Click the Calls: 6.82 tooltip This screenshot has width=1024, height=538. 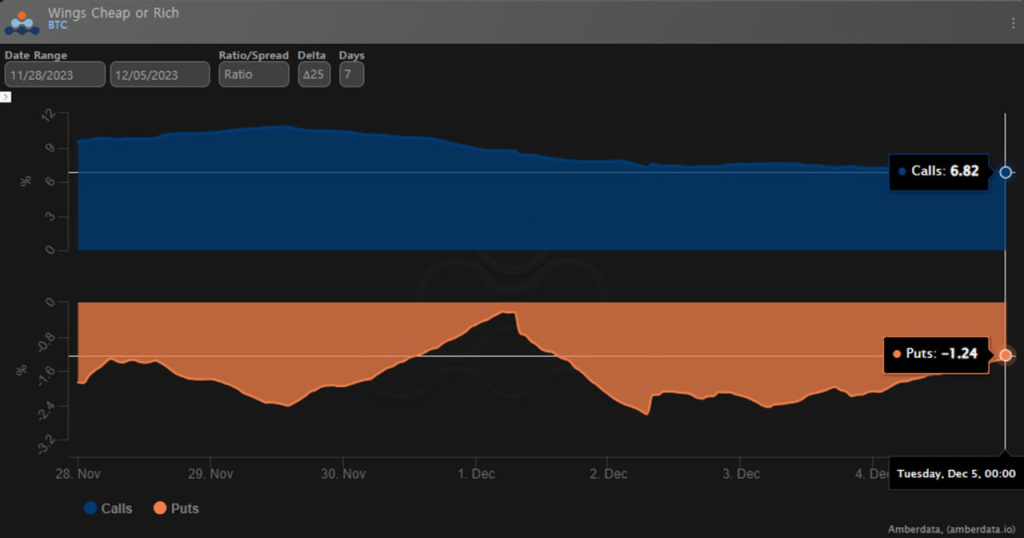(937, 172)
